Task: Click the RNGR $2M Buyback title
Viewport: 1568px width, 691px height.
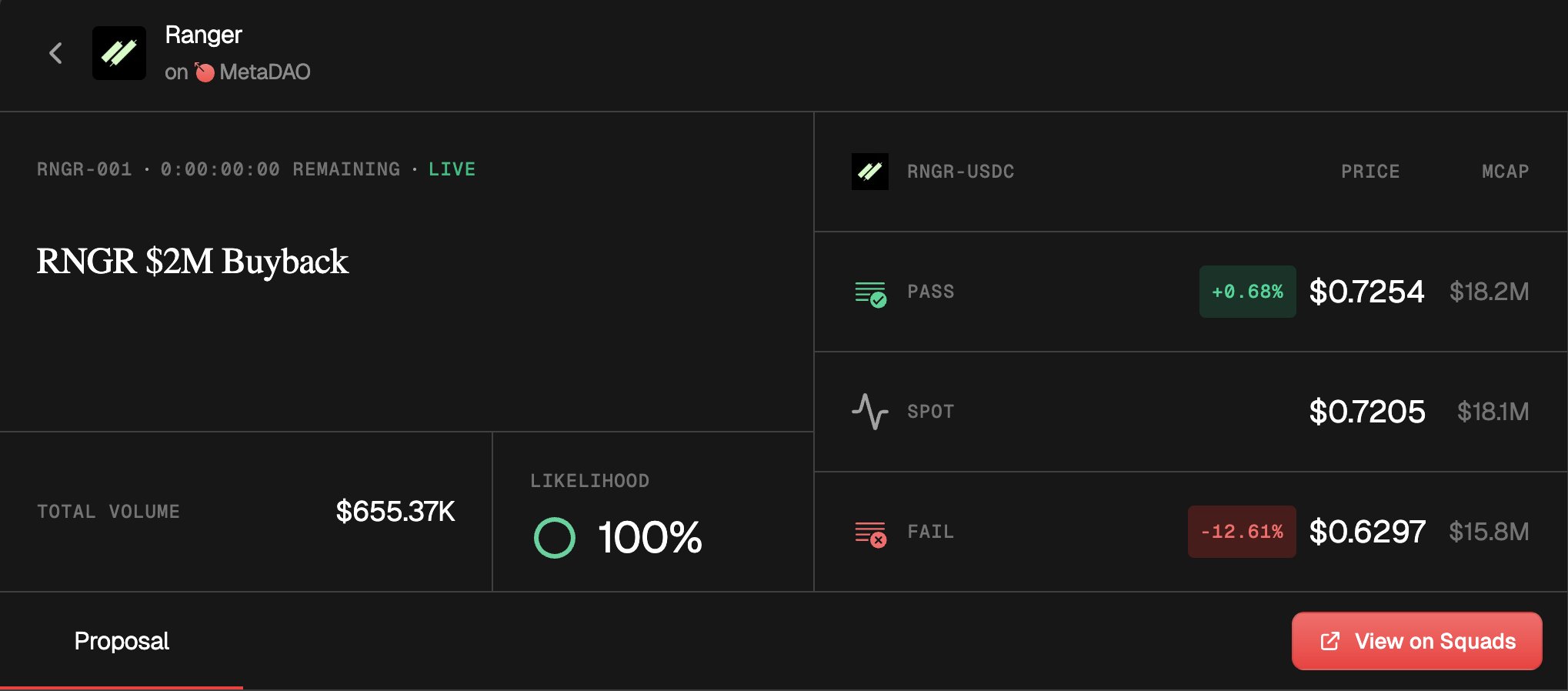Action: click(x=192, y=262)
